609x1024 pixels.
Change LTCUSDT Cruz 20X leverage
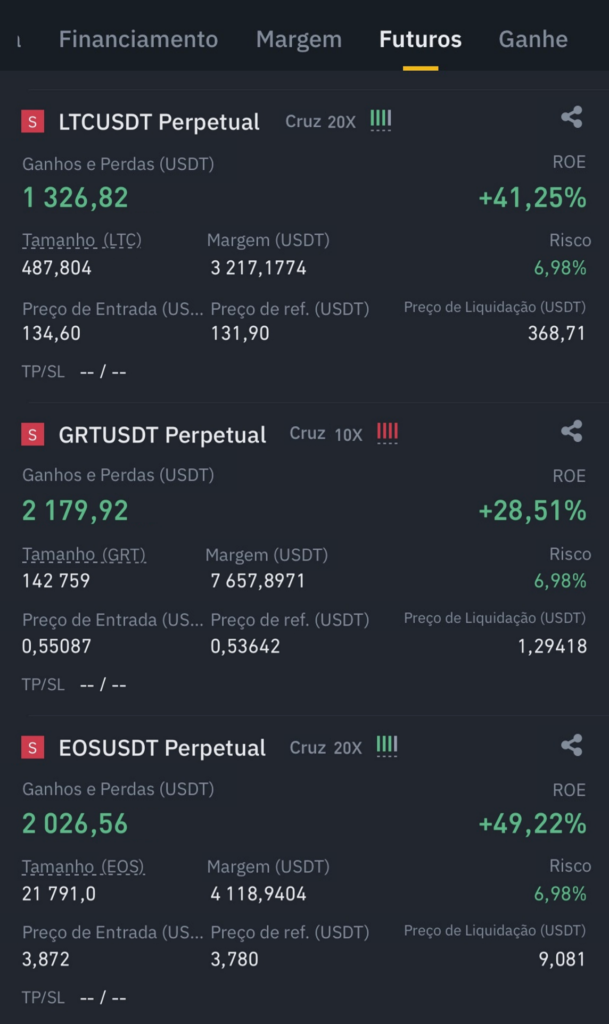320,121
